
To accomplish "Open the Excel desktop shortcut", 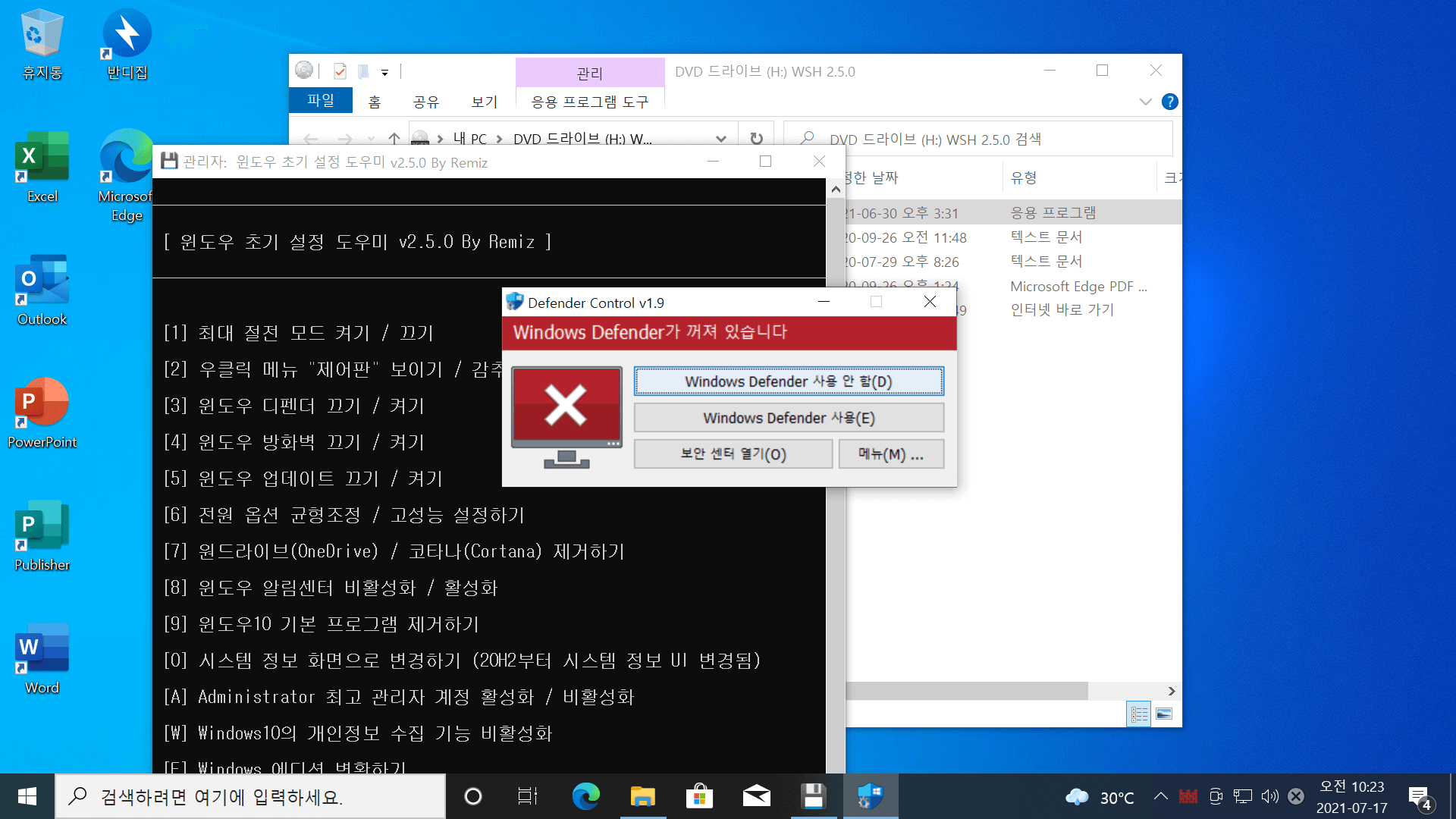I will coord(42,168).
